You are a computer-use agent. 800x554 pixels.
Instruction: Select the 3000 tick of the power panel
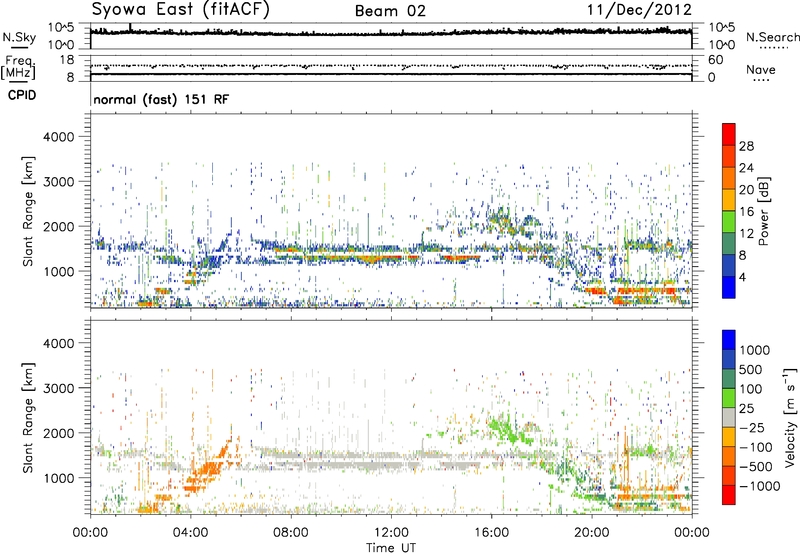(x=58, y=182)
